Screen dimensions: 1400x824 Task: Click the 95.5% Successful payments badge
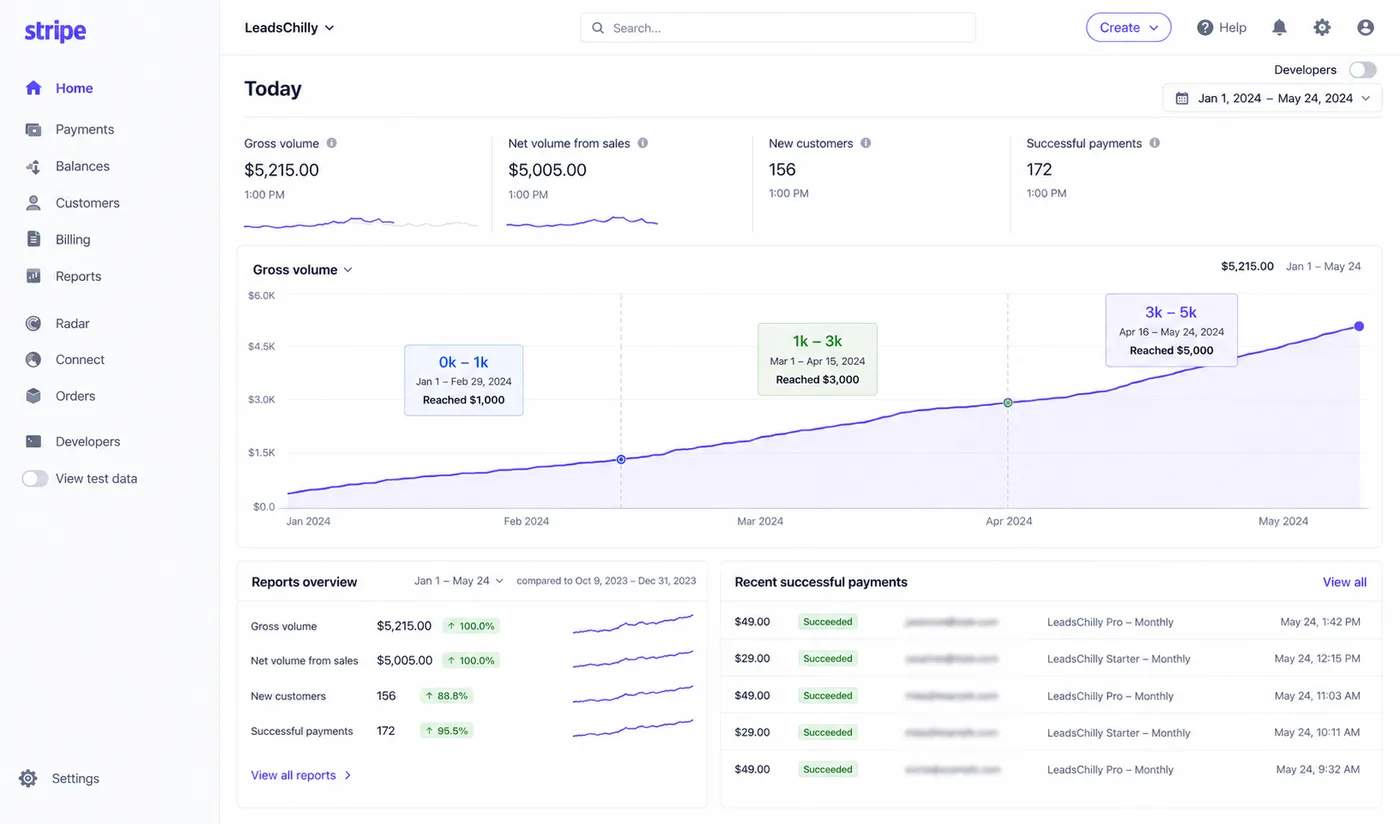446,731
